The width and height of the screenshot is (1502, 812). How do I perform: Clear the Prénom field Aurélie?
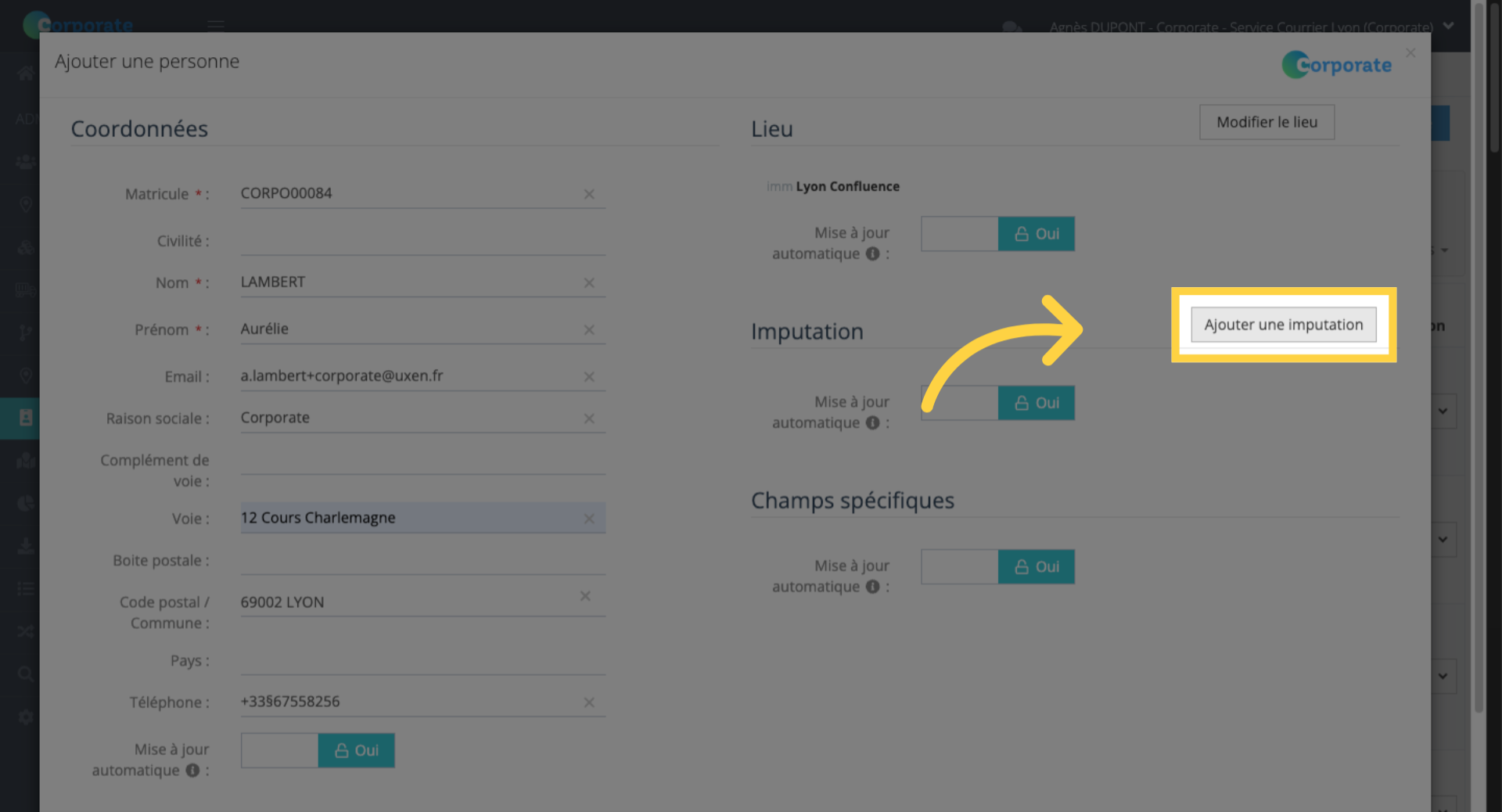pos(589,330)
